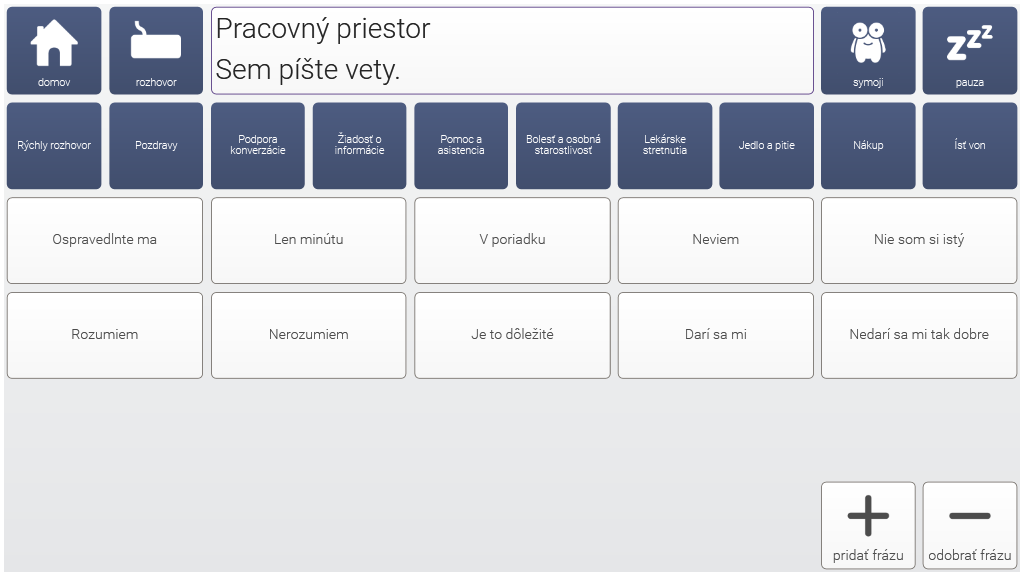The height and width of the screenshot is (576, 1024).
Task: Select the phrase Je to dôležité
Action: coord(512,335)
